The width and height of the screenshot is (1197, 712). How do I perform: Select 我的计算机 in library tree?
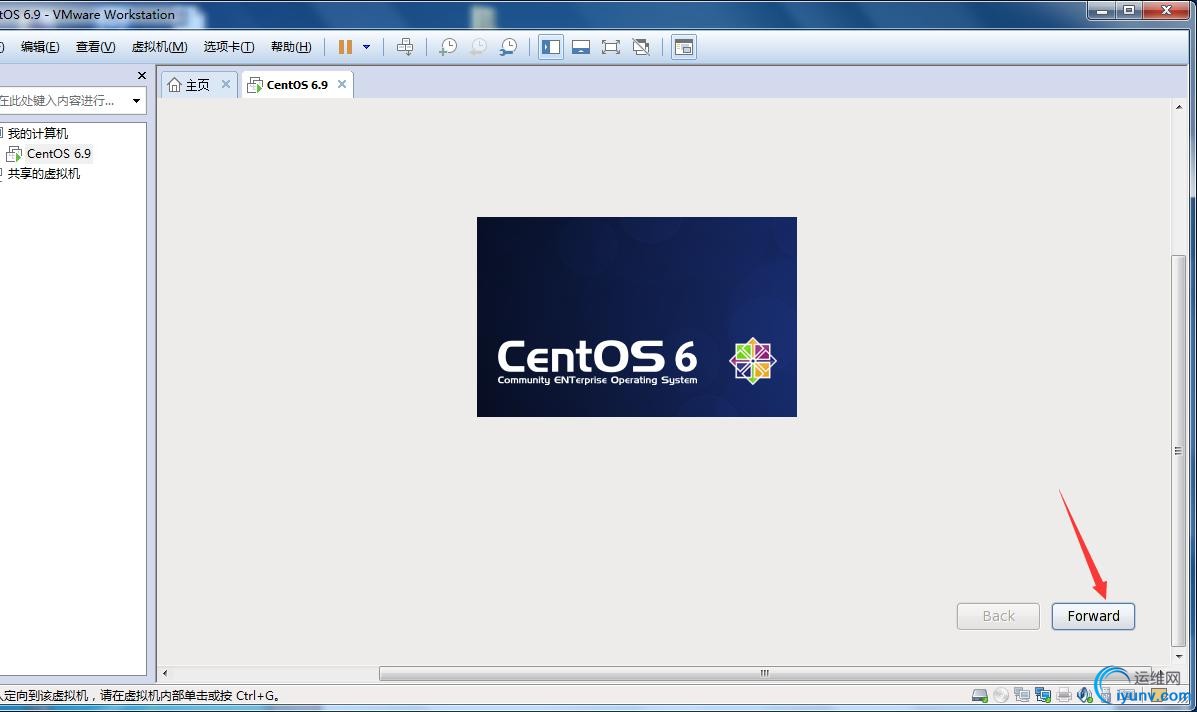37,134
